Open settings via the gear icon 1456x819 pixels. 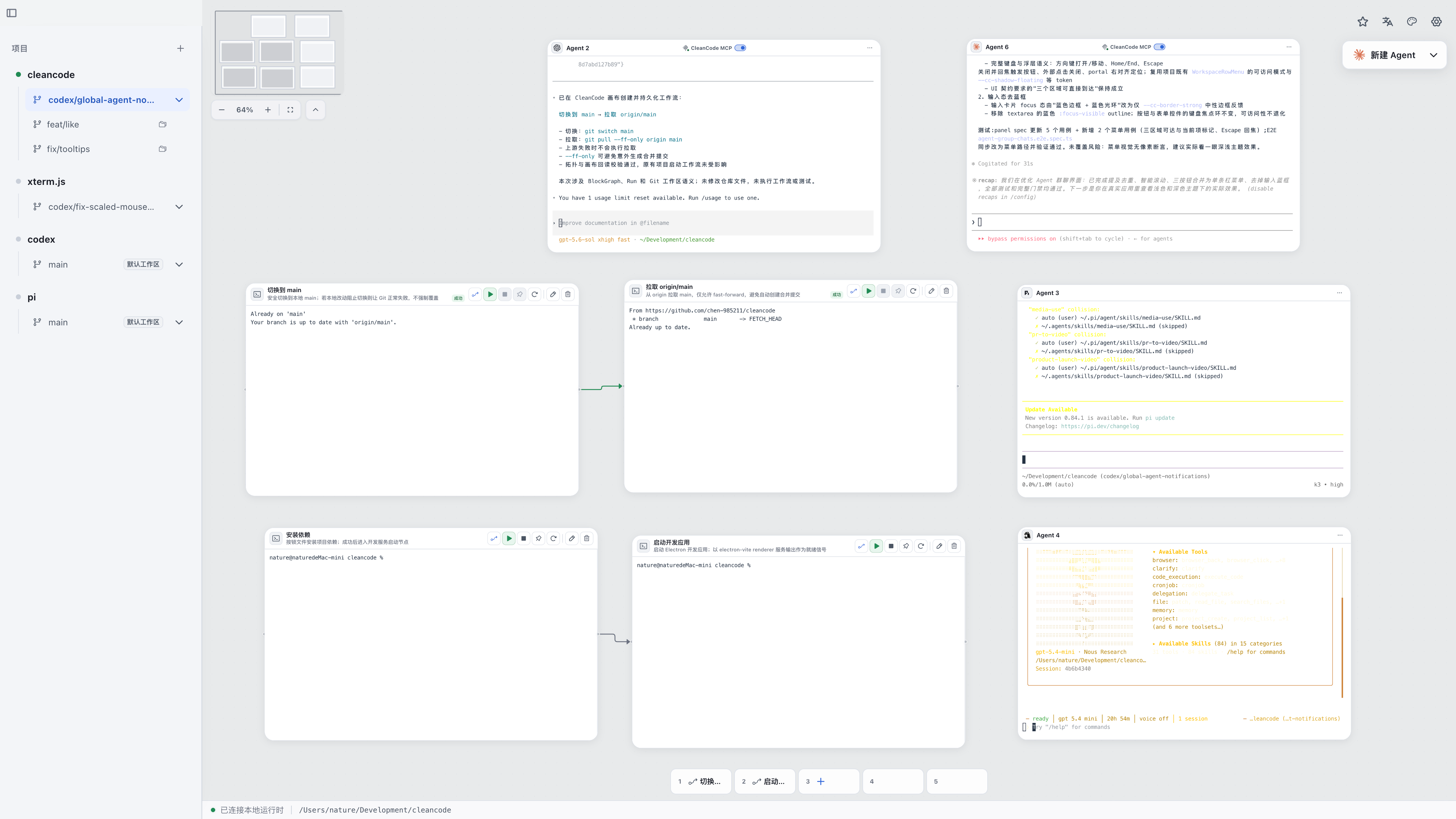pyautogui.click(x=1436, y=21)
